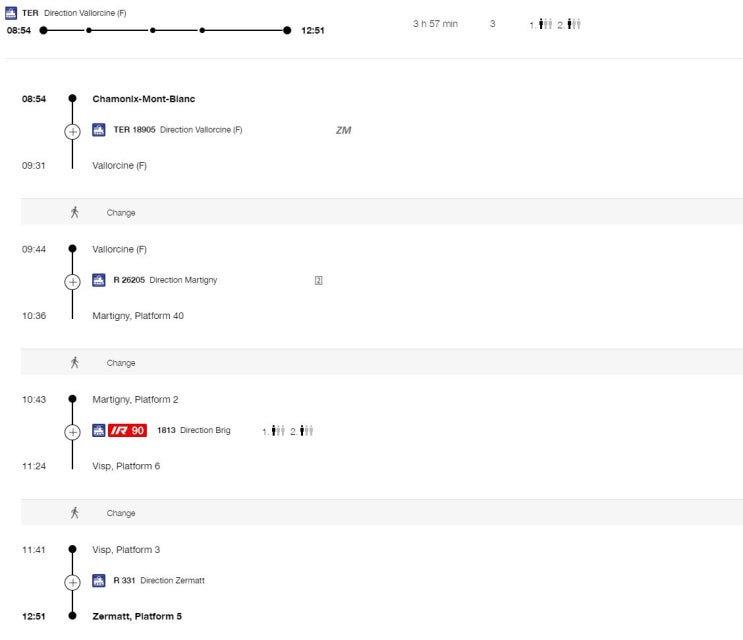Click the red IR 90 badge
743x640 pixels.
pos(127,430)
